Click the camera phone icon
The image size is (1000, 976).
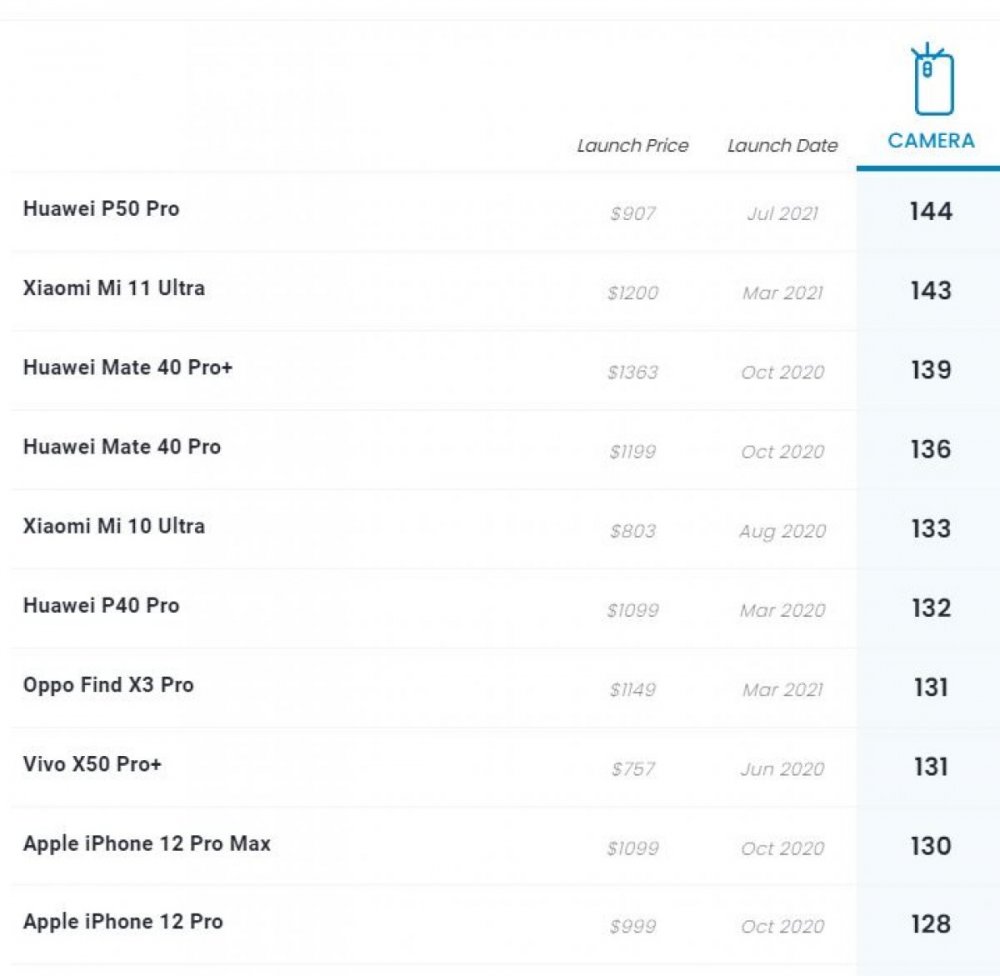pyautogui.click(x=931, y=81)
